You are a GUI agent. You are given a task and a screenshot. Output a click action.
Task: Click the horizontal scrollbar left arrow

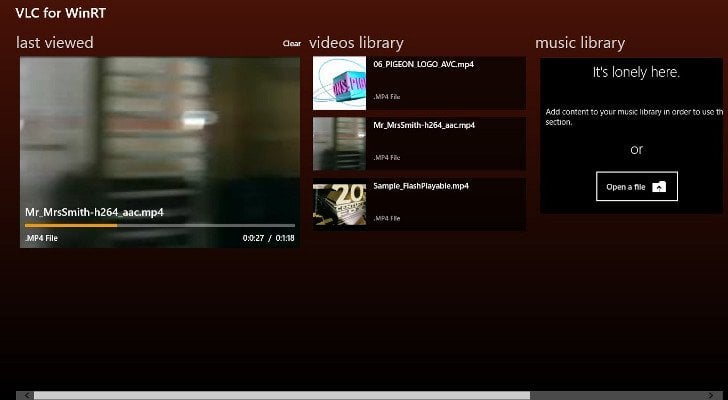pos(27,395)
